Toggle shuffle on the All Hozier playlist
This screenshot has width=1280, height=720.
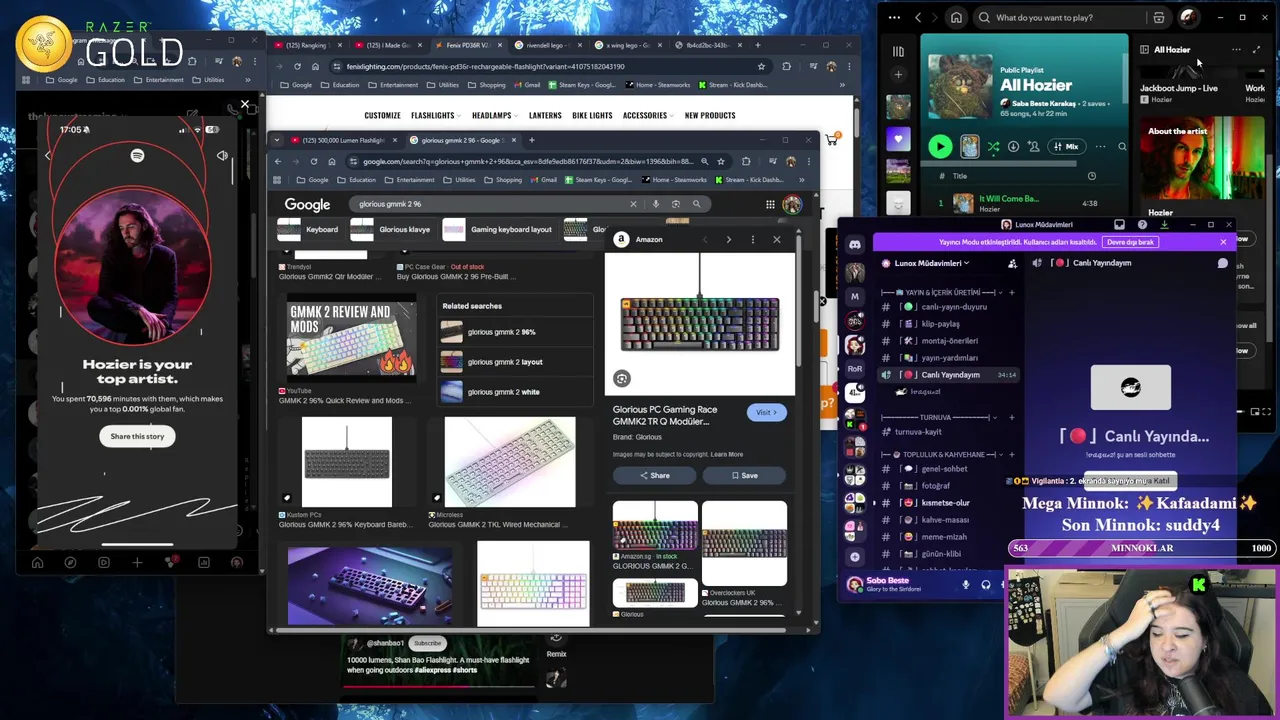click(x=993, y=147)
